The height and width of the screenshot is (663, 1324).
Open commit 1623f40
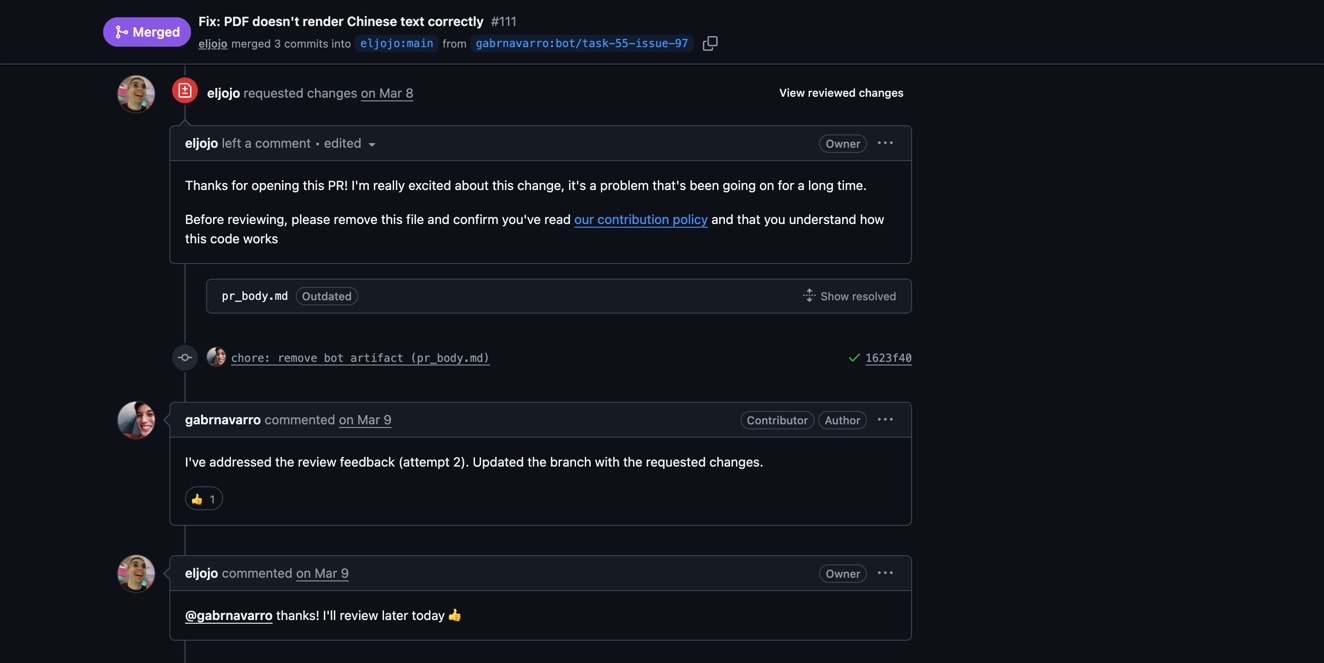point(888,358)
